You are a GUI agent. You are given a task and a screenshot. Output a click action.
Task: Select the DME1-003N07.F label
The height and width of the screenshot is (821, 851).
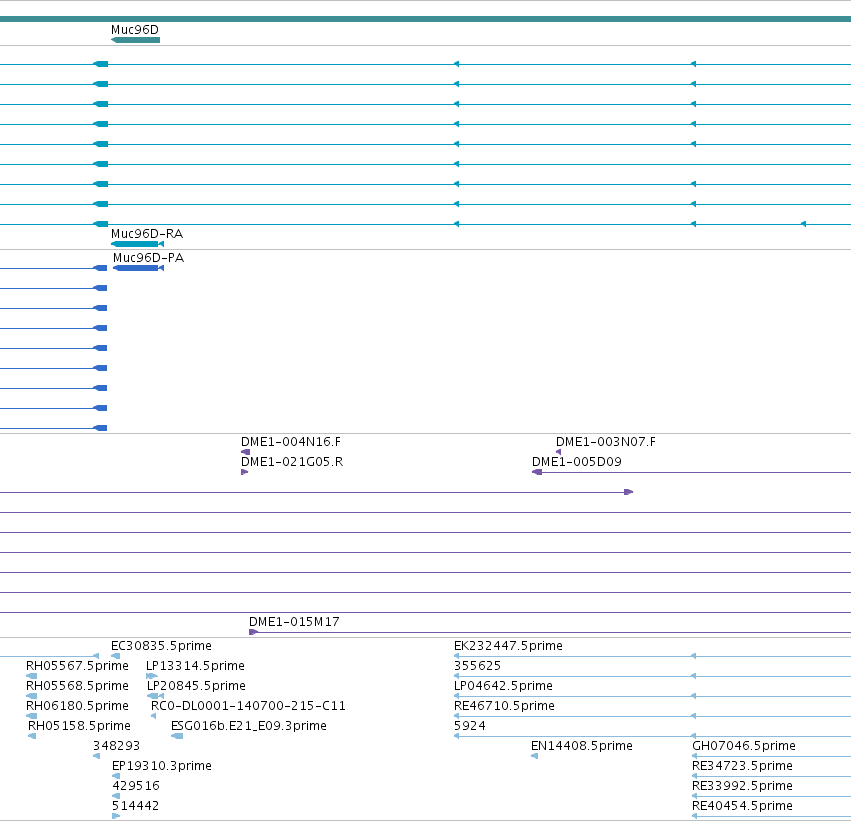tap(606, 442)
